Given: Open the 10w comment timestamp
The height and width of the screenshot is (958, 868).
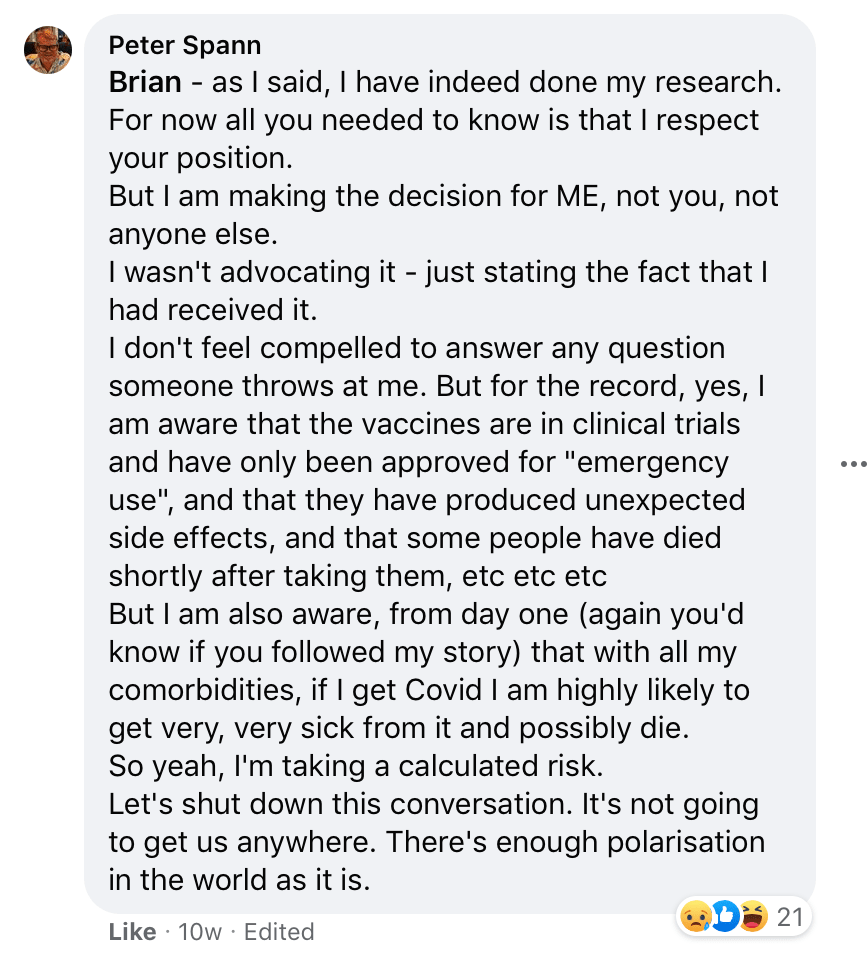Looking at the screenshot, I should coord(199,932).
